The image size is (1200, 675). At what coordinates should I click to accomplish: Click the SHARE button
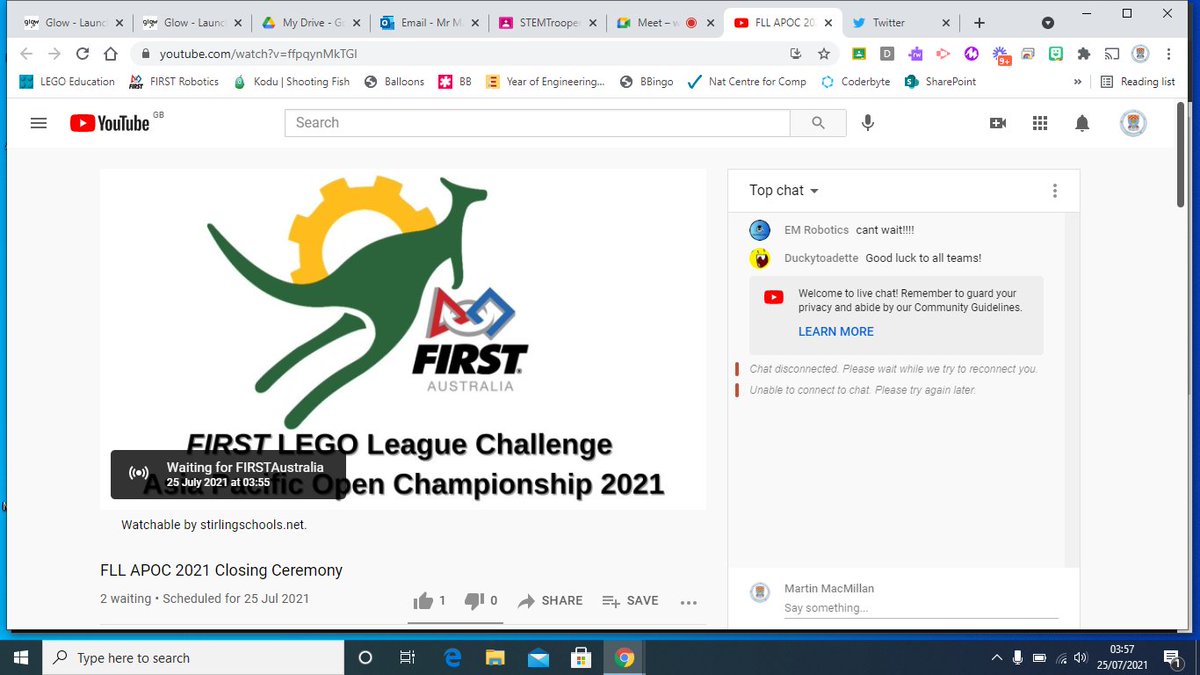pos(550,601)
